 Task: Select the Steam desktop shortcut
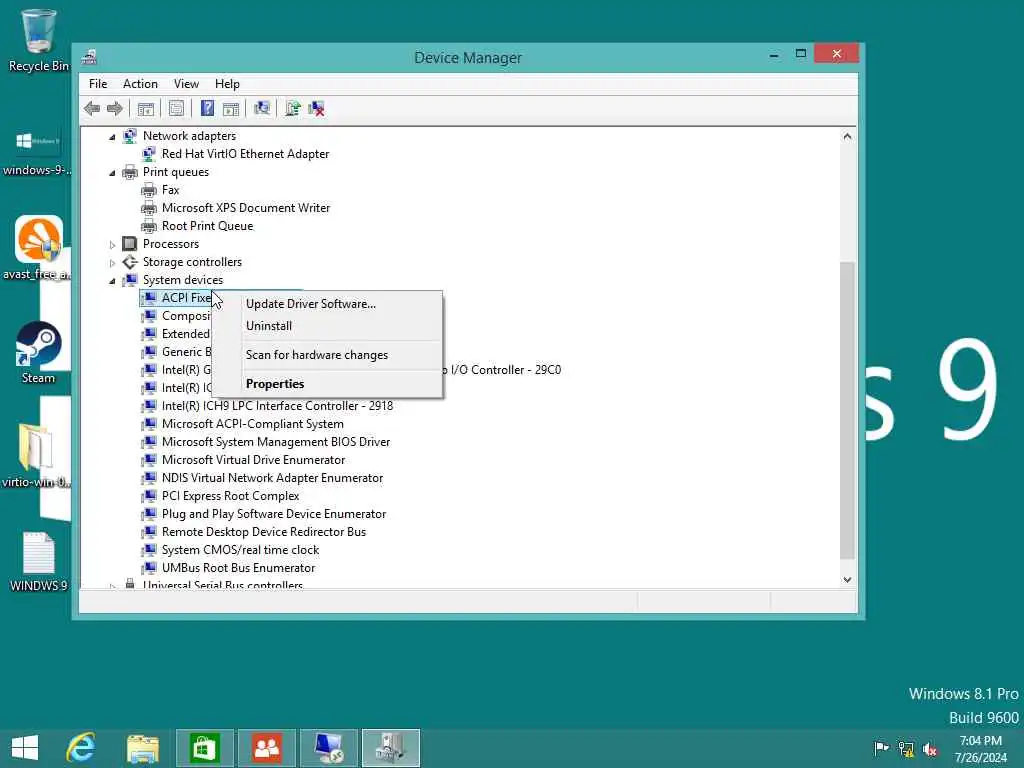click(38, 353)
